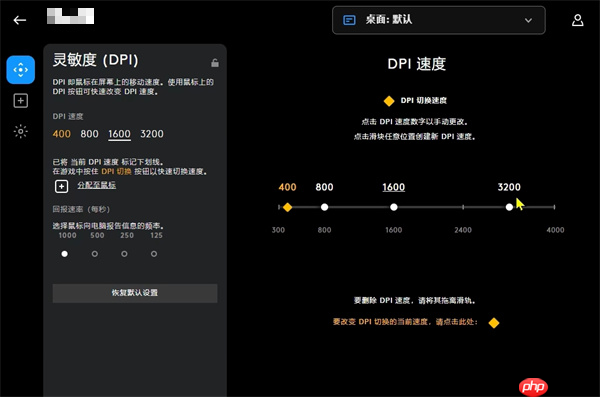Image resolution: width=600 pixels, height=397 pixels.
Task: Open the 分配至鼠标 assign link
Action: pyautogui.click(x=96, y=185)
